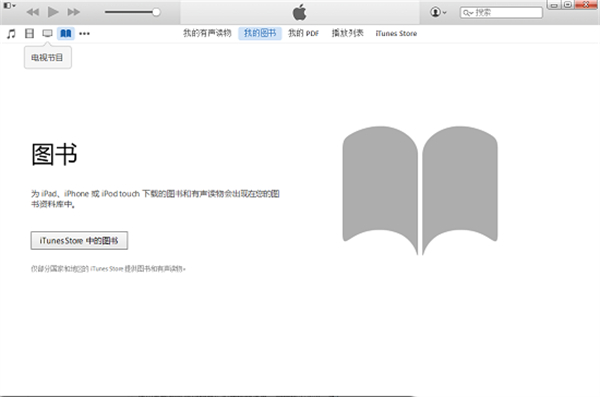This screenshot has height=397, width=600.
Task: Maximize the iTunes window
Action: (x=568, y=5)
